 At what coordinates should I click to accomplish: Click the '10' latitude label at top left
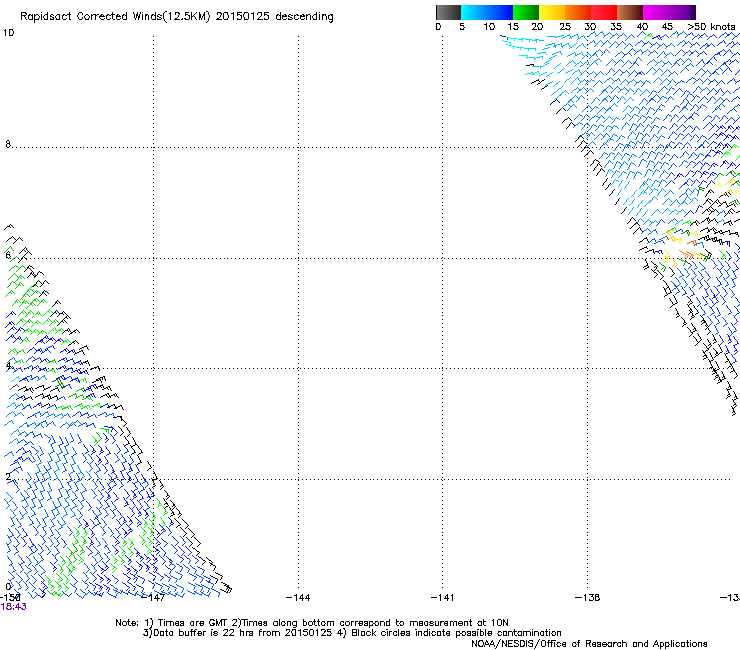tap(8, 33)
